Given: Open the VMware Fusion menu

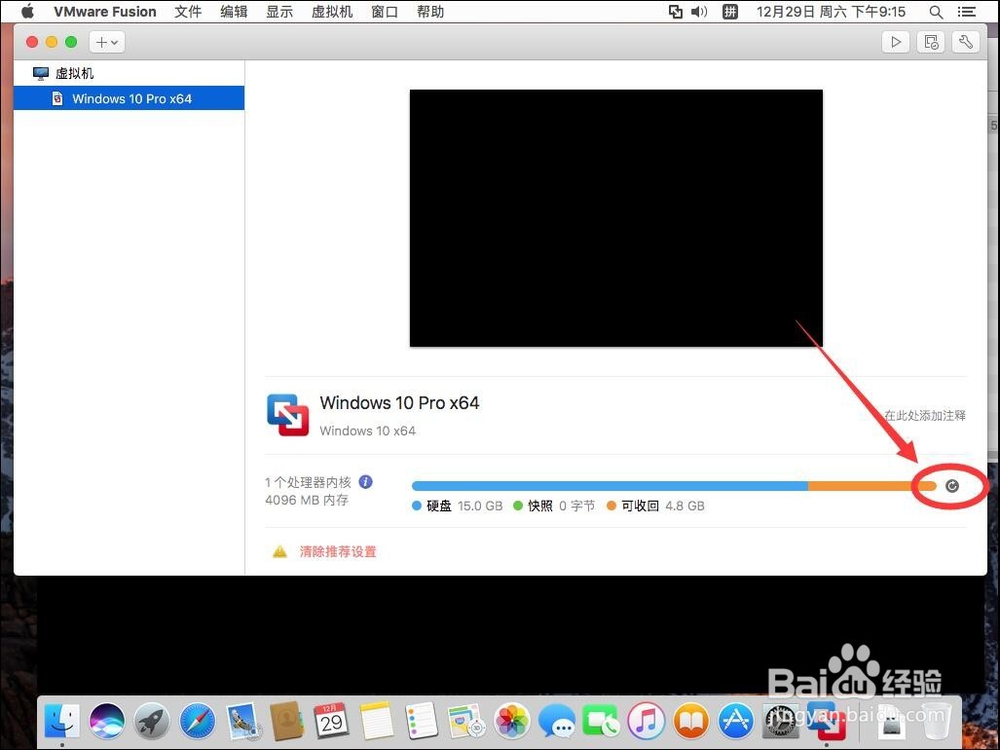Looking at the screenshot, I should (105, 11).
